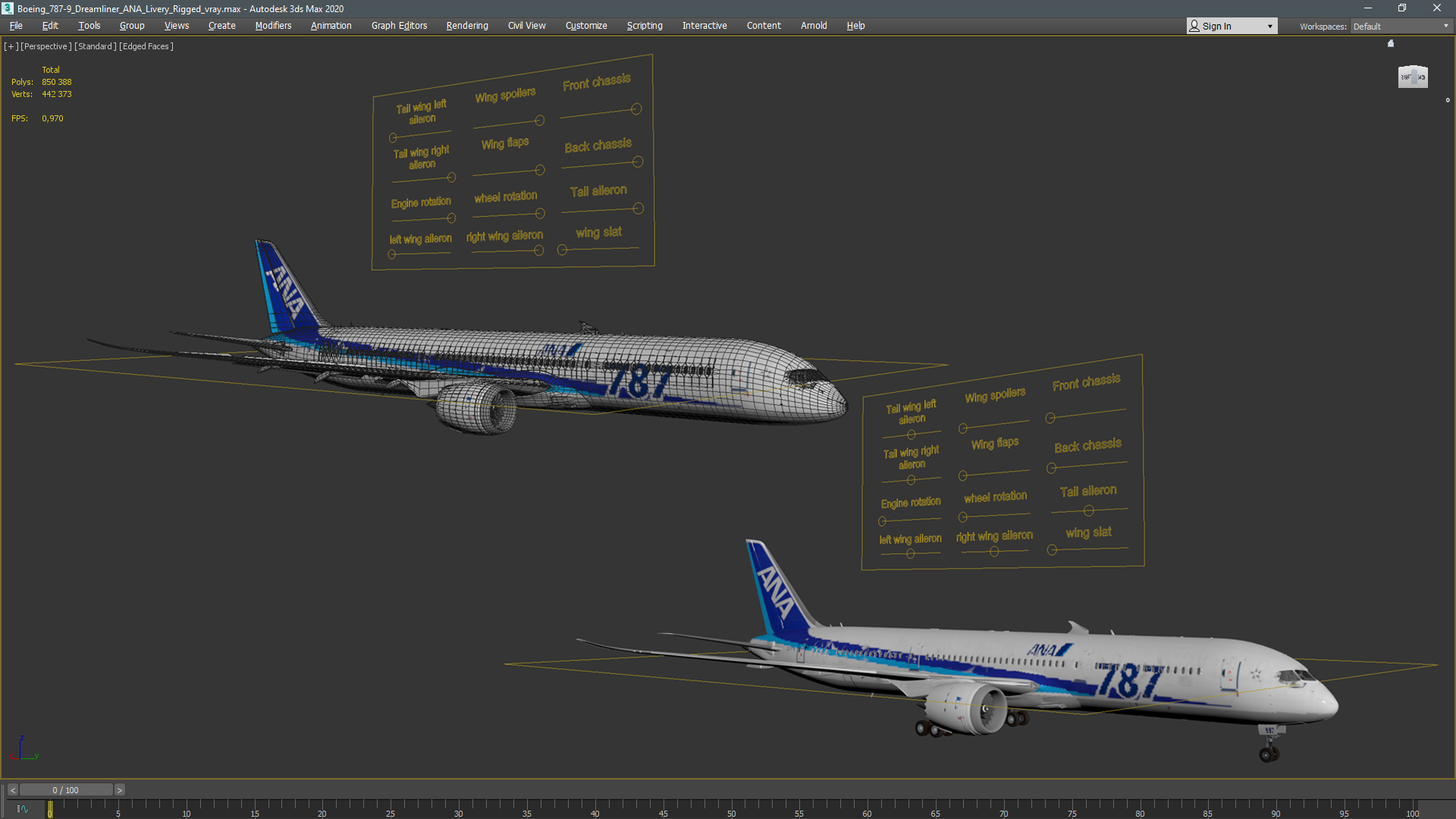Open the Create menu
The height and width of the screenshot is (819, 1456).
(x=221, y=26)
